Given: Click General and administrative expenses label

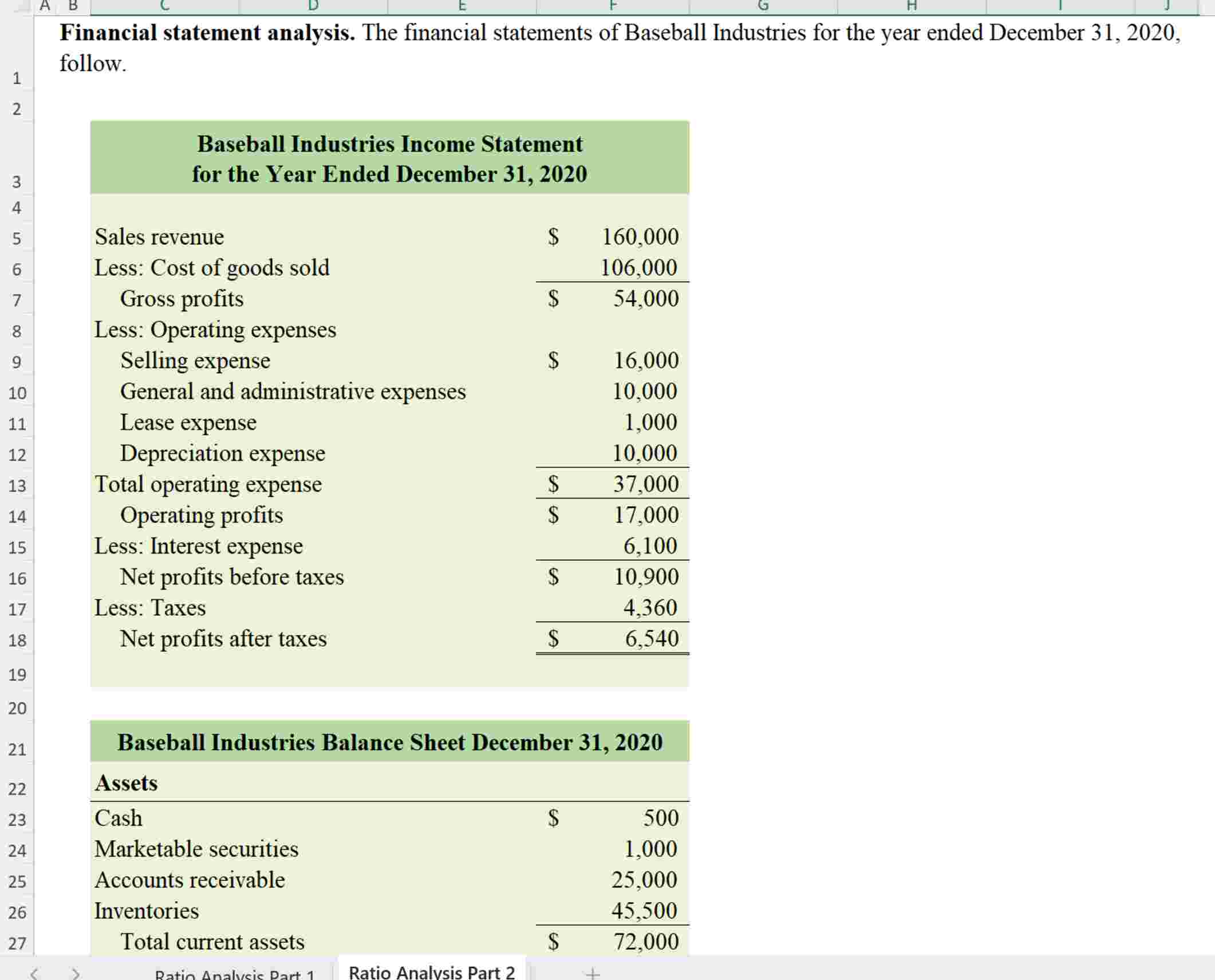Looking at the screenshot, I should tap(293, 392).
